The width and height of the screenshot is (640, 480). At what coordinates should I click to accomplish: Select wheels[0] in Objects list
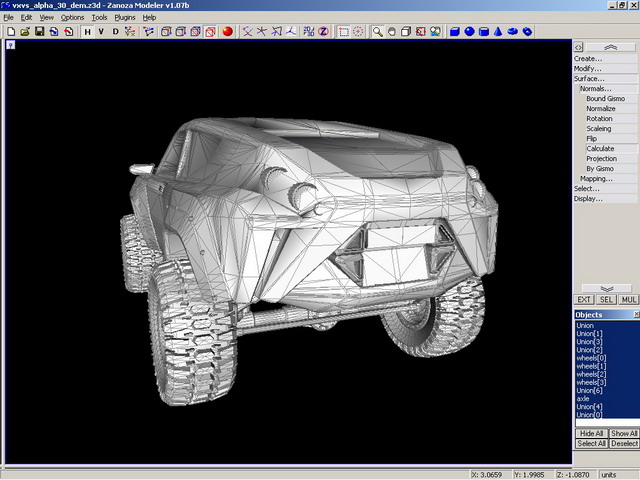591,357
